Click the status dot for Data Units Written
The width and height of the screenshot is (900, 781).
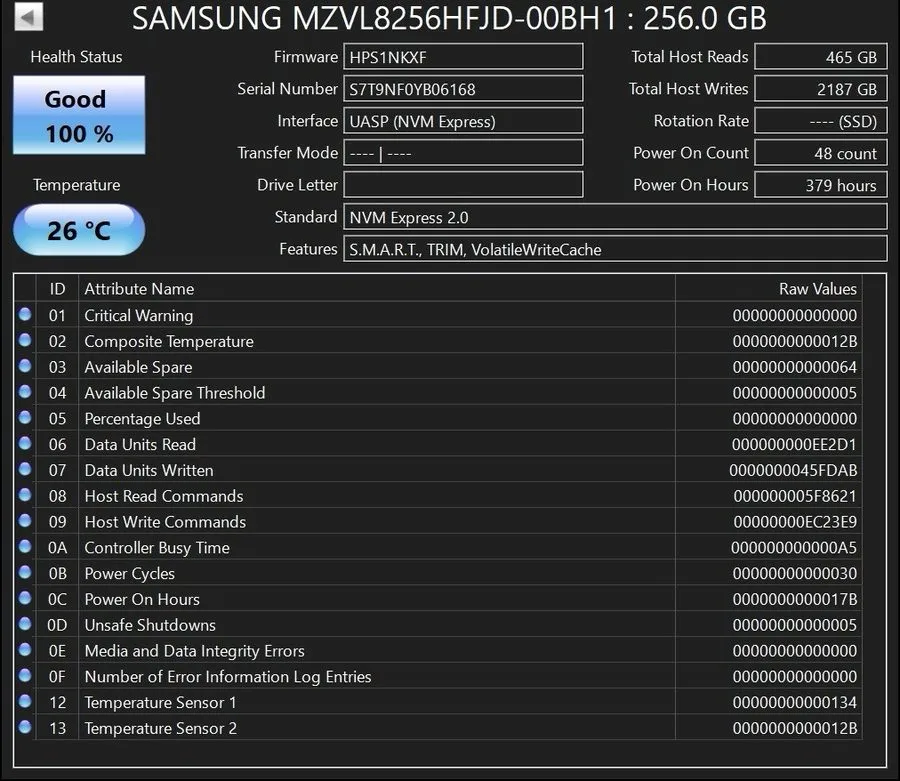(25, 469)
